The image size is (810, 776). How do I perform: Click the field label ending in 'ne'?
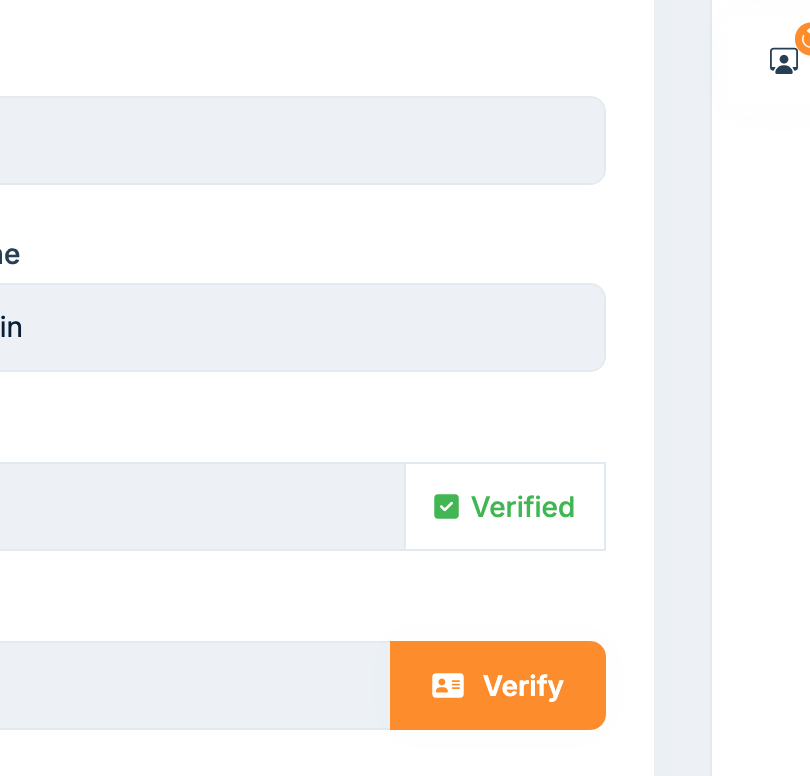pyautogui.click(x=10, y=255)
